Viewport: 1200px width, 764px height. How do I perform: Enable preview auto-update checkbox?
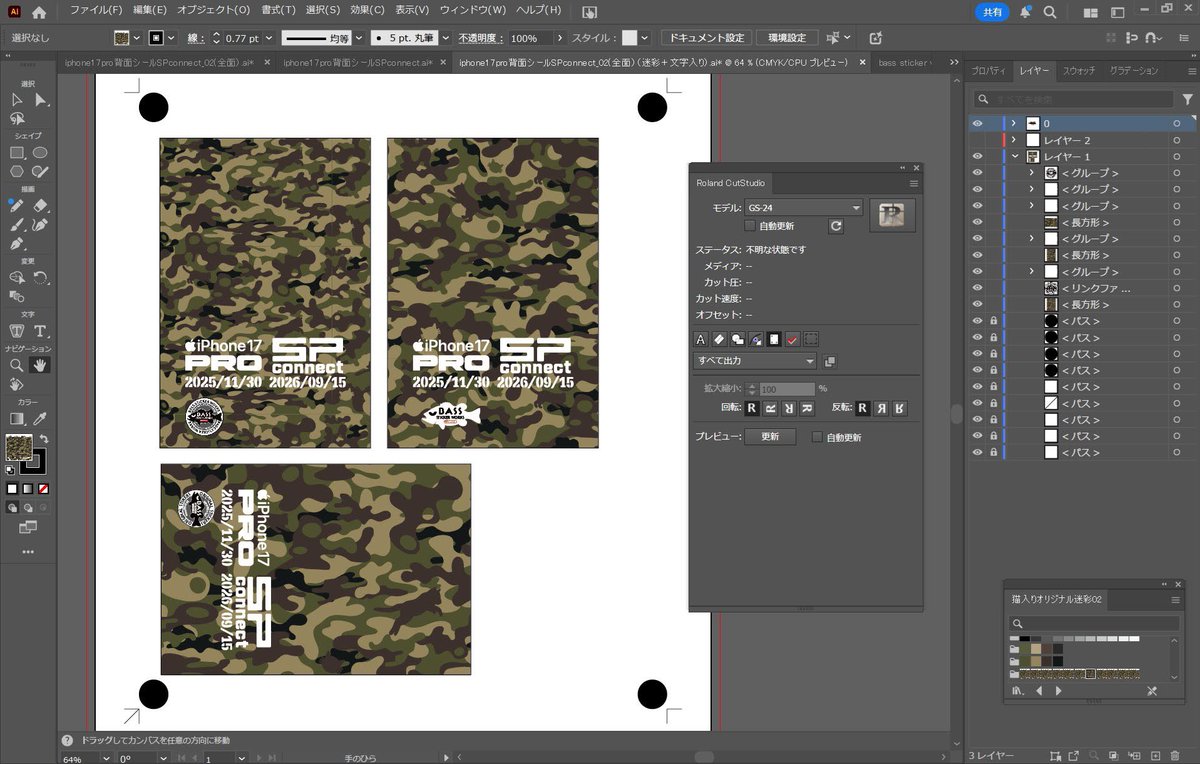coord(817,437)
